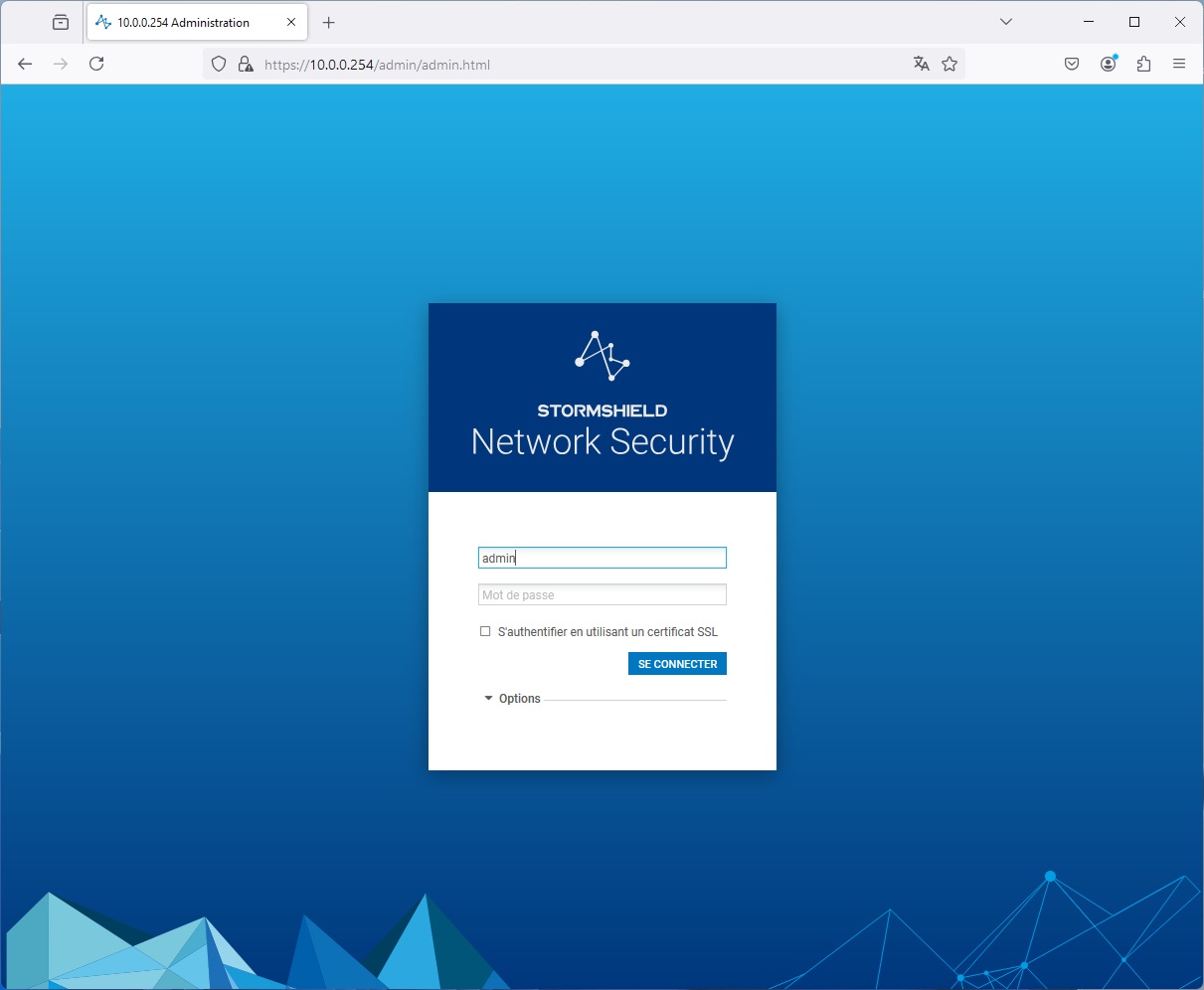Open the Firefox View icon
Screen dimensions: 1204x990
[x=61, y=22]
